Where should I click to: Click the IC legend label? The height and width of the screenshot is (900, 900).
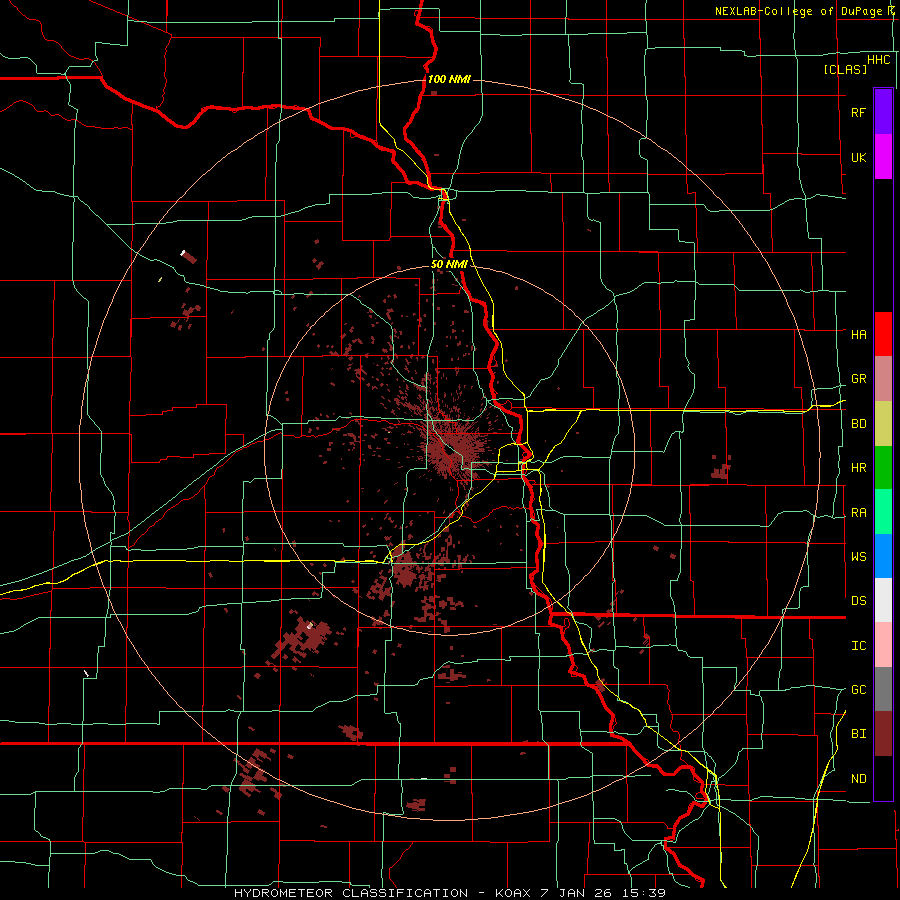(x=858, y=646)
